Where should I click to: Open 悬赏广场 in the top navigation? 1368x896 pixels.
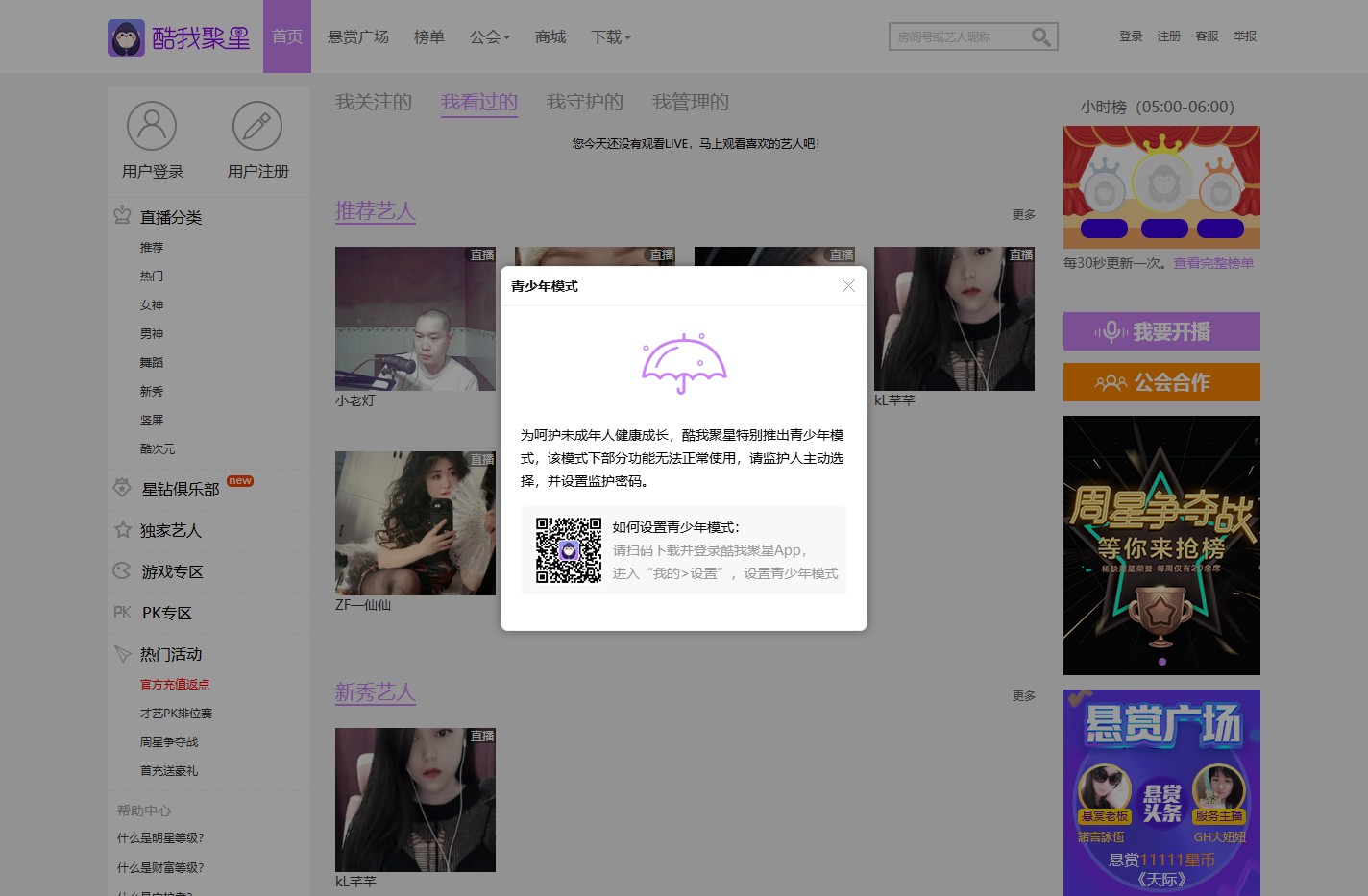[x=358, y=36]
